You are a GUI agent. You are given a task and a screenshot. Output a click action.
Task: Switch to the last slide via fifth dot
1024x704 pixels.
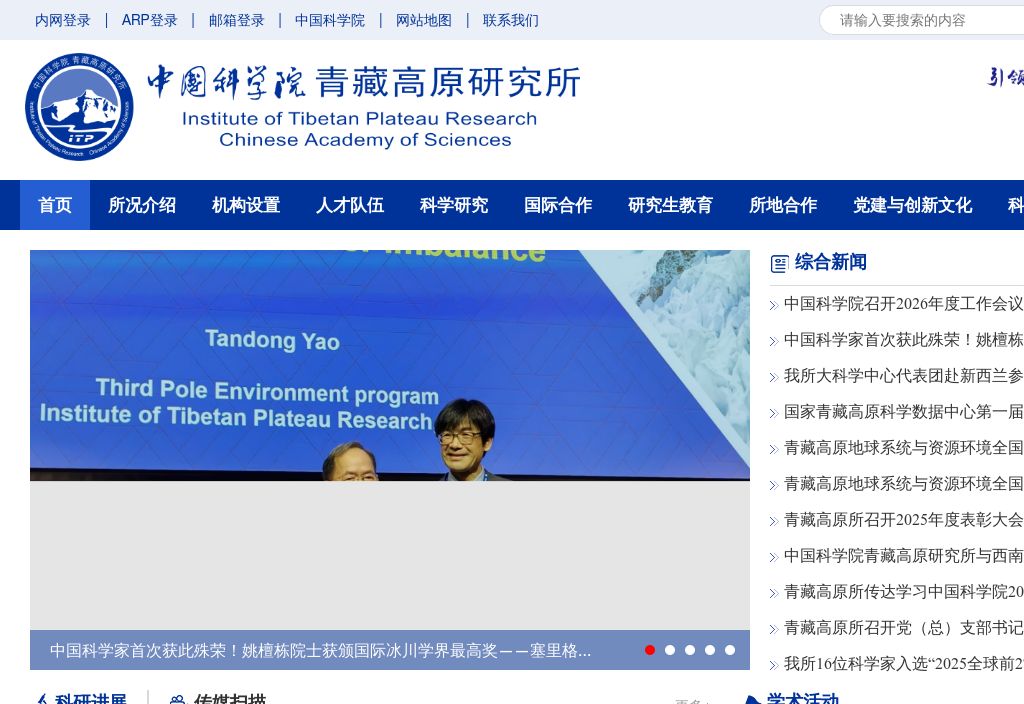click(x=730, y=650)
